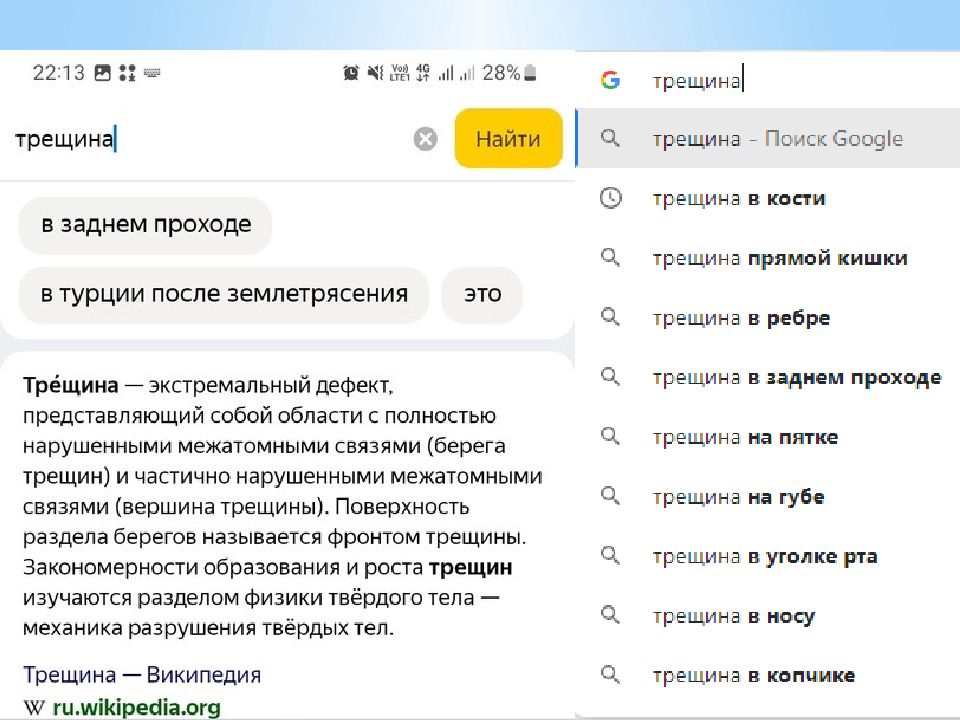The image size is (960, 720).
Task: Tap the battery icon at 28%
Action: (530, 73)
